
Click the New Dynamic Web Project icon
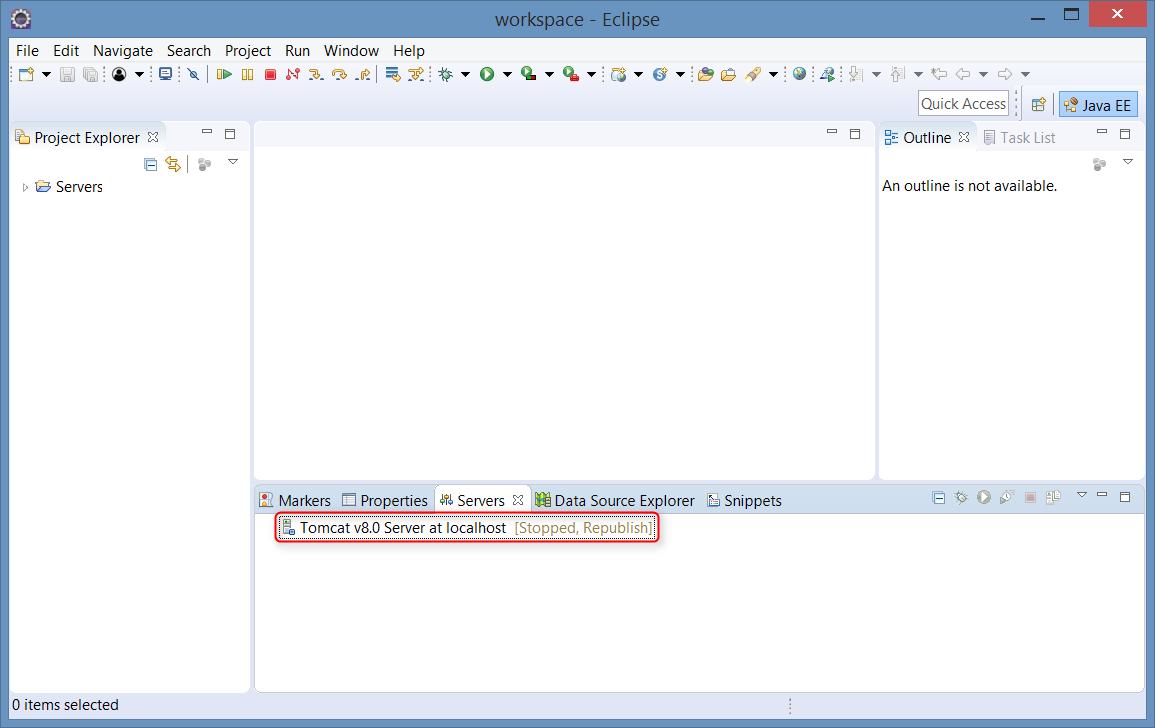(x=619, y=74)
